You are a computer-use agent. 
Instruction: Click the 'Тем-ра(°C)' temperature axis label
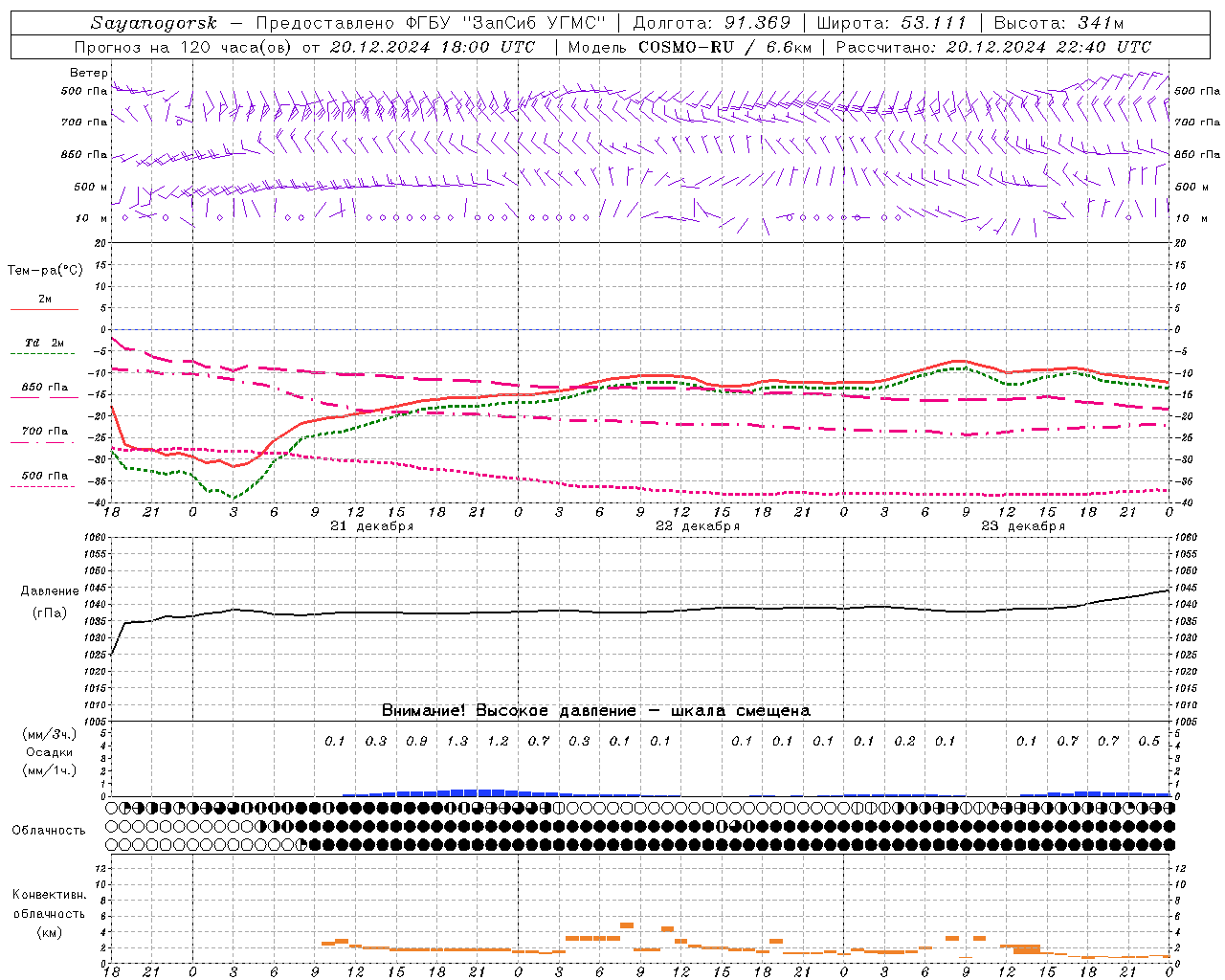45,271
